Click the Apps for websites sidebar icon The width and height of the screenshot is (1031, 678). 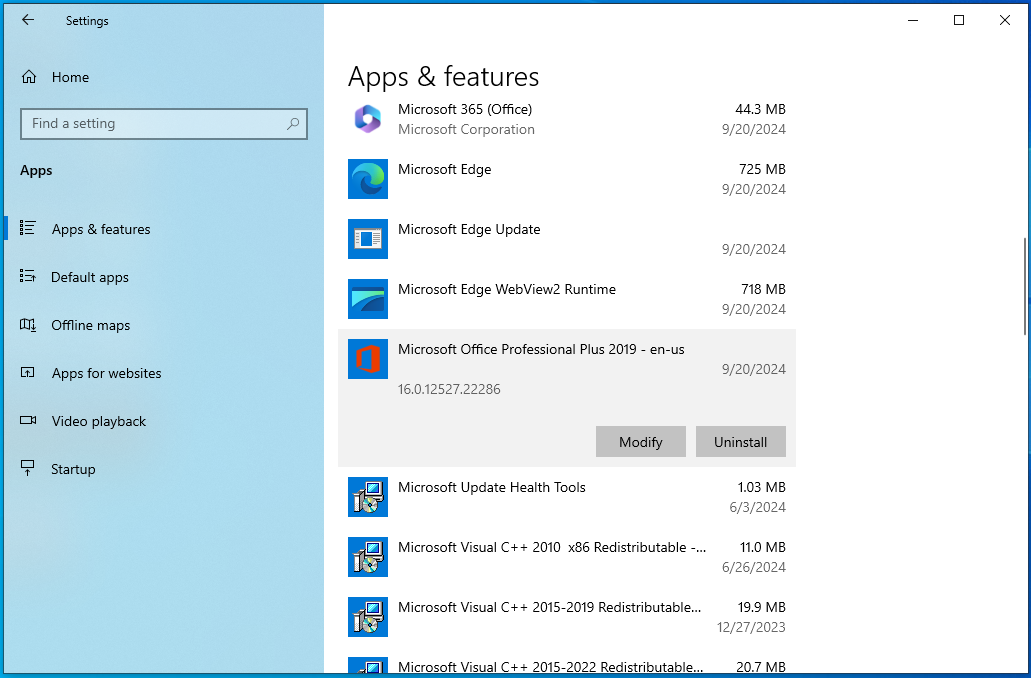(x=28, y=373)
